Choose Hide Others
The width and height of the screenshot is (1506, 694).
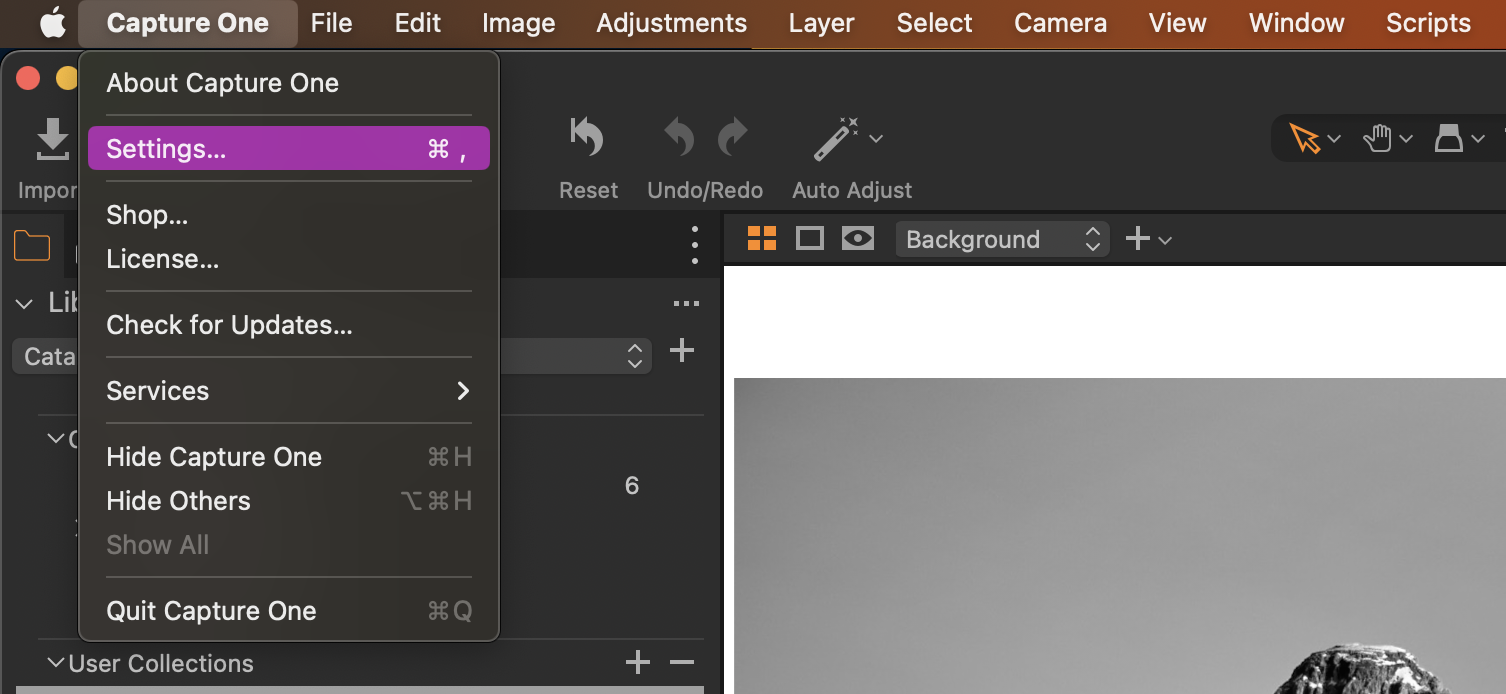[x=288, y=501]
